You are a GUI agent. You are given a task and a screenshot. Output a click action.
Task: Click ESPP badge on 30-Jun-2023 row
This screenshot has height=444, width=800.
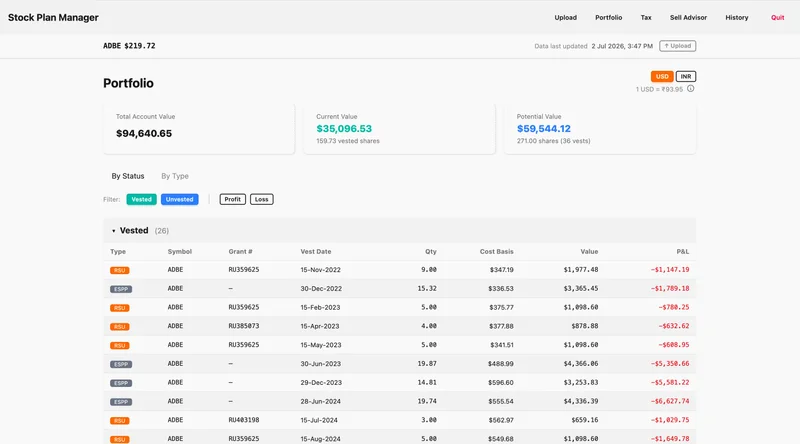(x=121, y=364)
